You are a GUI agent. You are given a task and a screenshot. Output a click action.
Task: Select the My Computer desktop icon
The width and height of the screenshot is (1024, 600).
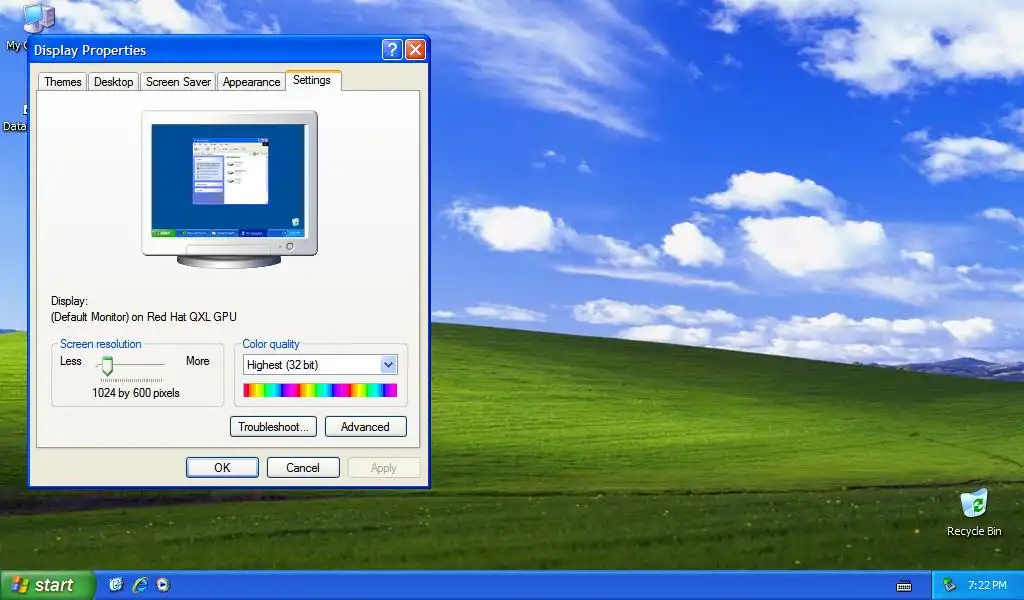[x=37, y=18]
